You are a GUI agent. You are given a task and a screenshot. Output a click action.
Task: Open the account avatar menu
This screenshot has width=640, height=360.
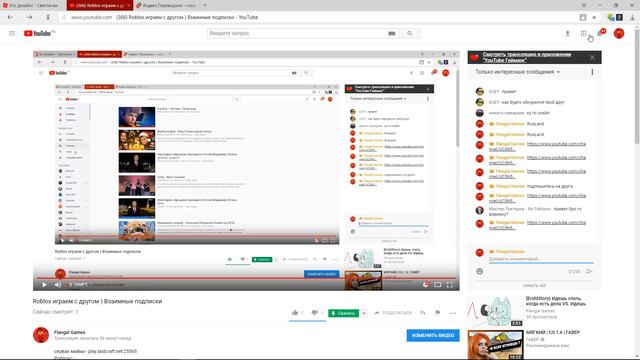coord(619,33)
